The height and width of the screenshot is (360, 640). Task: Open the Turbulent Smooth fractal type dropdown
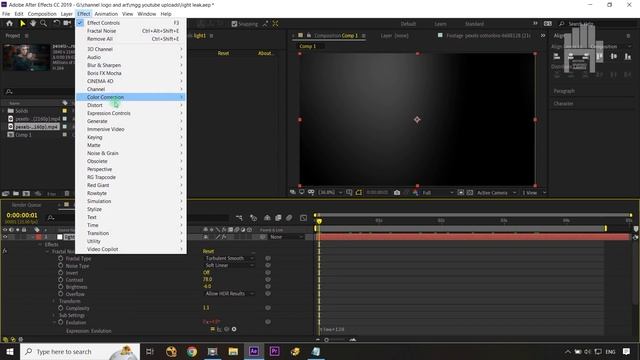pos(229,258)
